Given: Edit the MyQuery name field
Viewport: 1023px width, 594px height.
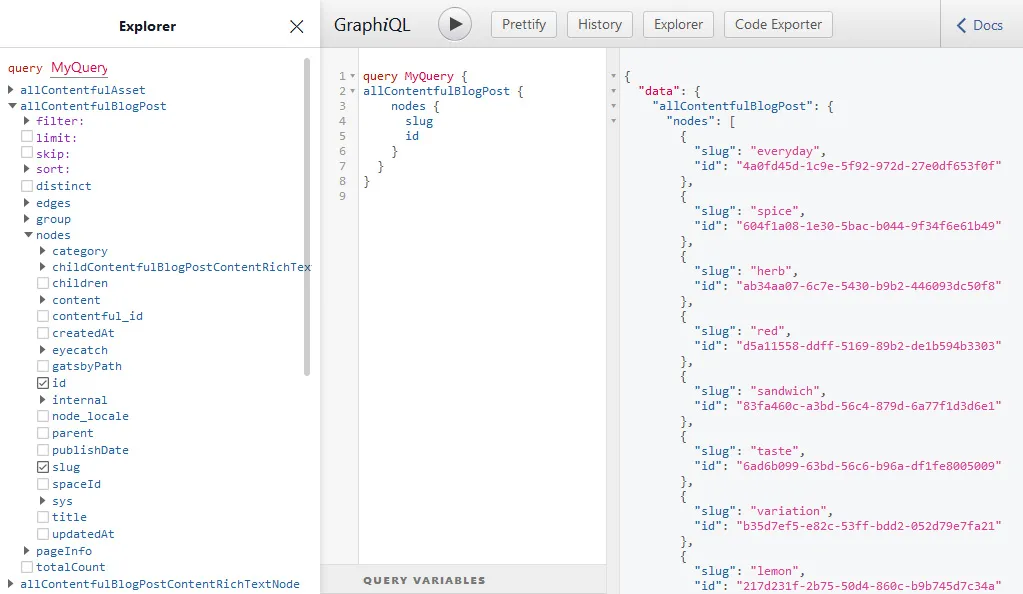Looking at the screenshot, I should [79, 68].
